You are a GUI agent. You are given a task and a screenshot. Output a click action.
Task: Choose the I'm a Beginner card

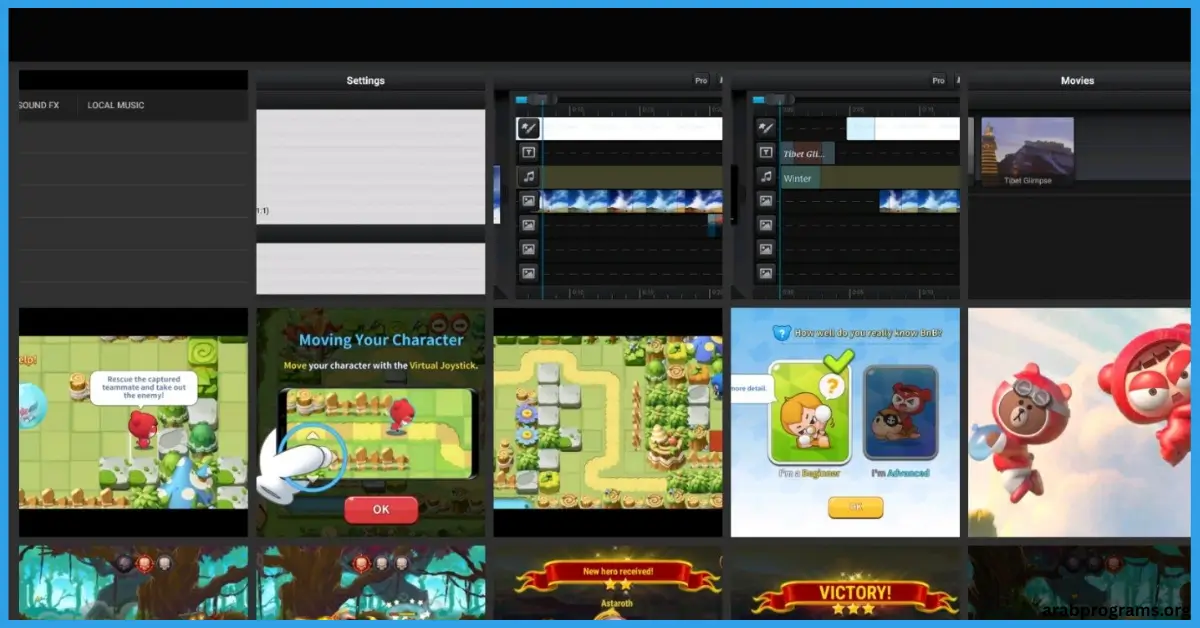810,414
